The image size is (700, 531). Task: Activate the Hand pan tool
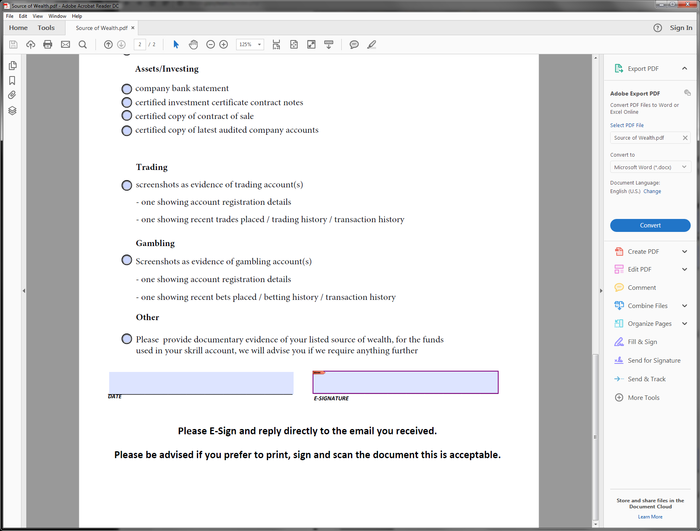(193, 45)
